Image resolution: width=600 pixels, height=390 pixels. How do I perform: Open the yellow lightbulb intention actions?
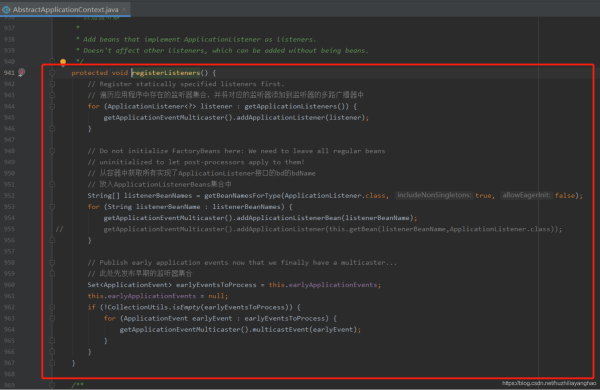click(63, 62)
